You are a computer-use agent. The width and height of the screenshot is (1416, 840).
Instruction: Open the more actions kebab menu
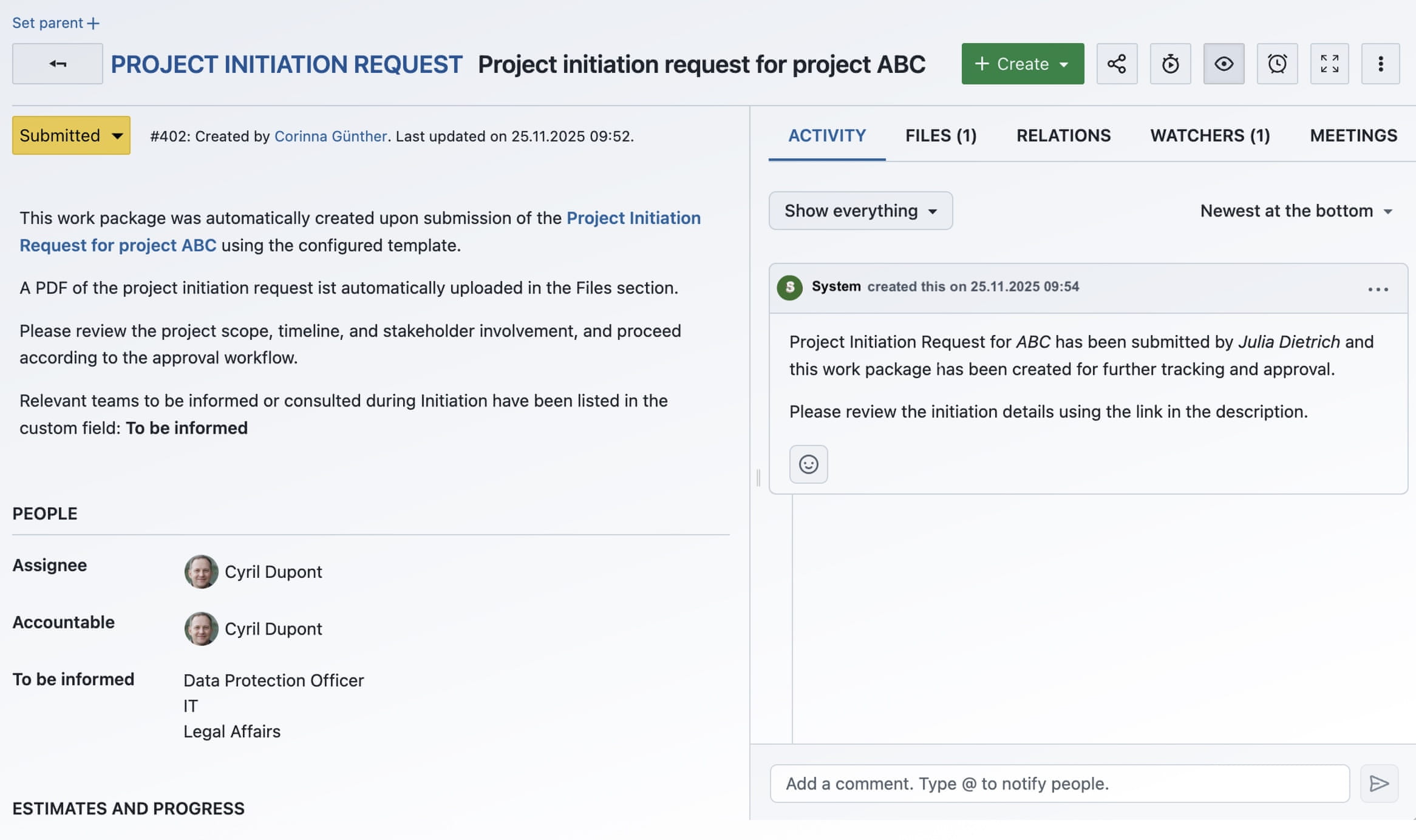pos(1381,64)
